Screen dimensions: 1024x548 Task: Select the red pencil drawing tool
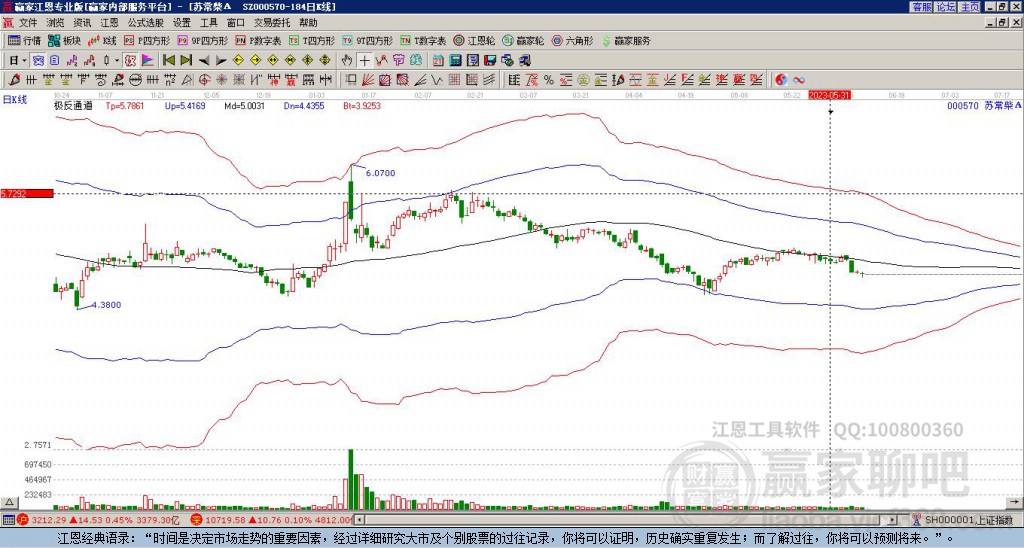click(x=13, y=80)
